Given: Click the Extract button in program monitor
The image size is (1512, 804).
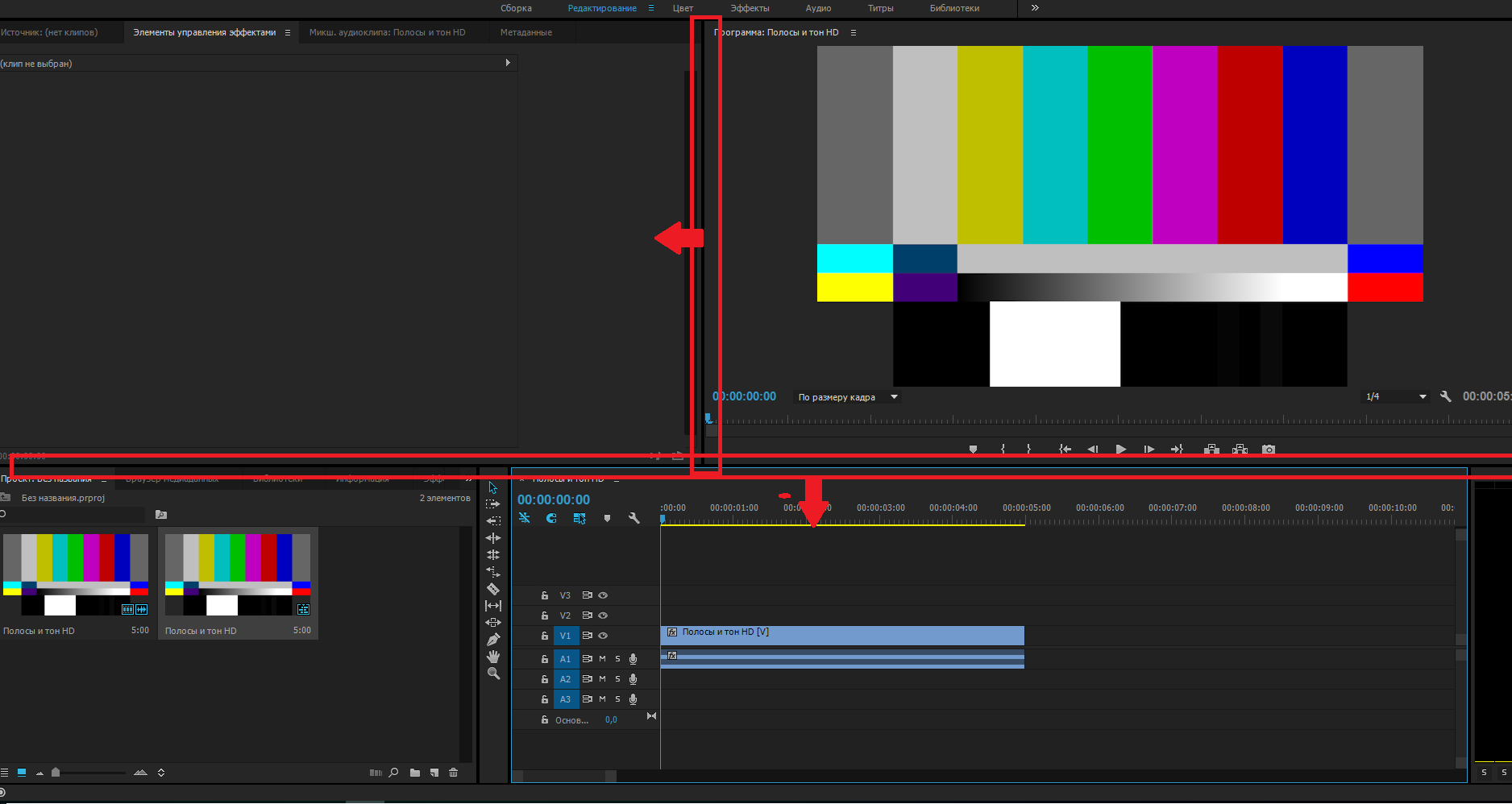Looking at the screenshot, I should click(x=1240, y=450).
